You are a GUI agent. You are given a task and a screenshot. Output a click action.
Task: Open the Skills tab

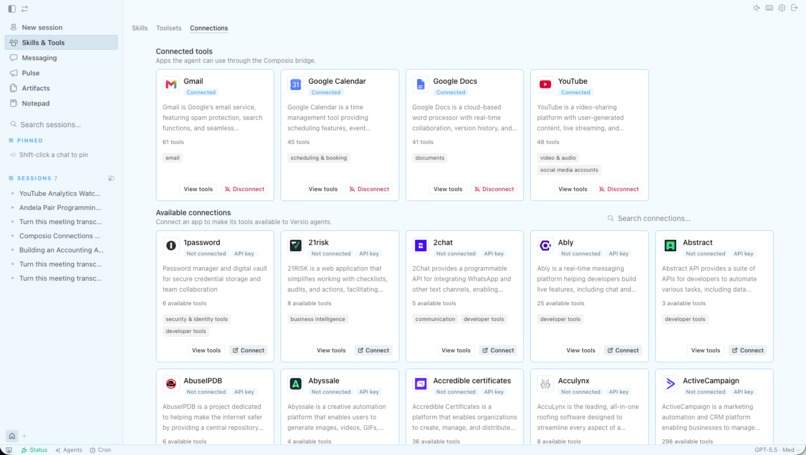(x=139, y=28)
